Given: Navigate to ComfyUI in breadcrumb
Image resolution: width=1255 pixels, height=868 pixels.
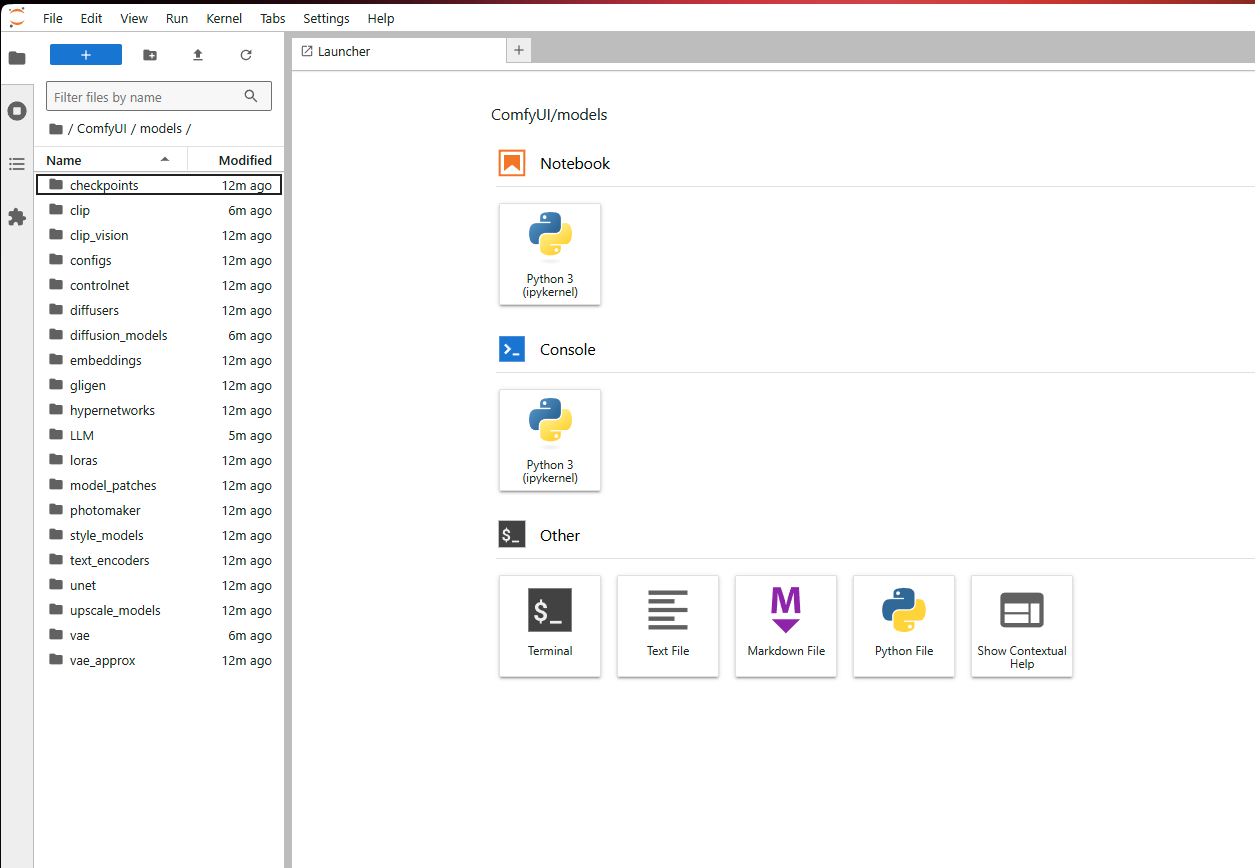Looking at the screenshot, I should click(102, 129).
